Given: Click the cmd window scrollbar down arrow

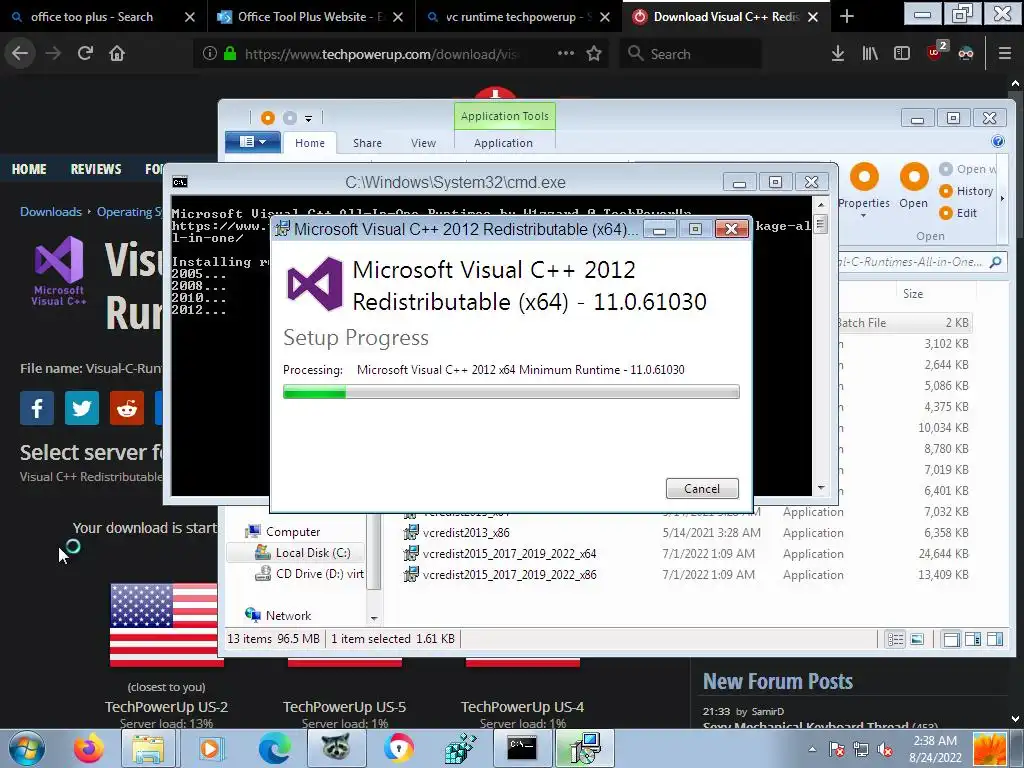Looking at the screenshot, I should [821, 488].
